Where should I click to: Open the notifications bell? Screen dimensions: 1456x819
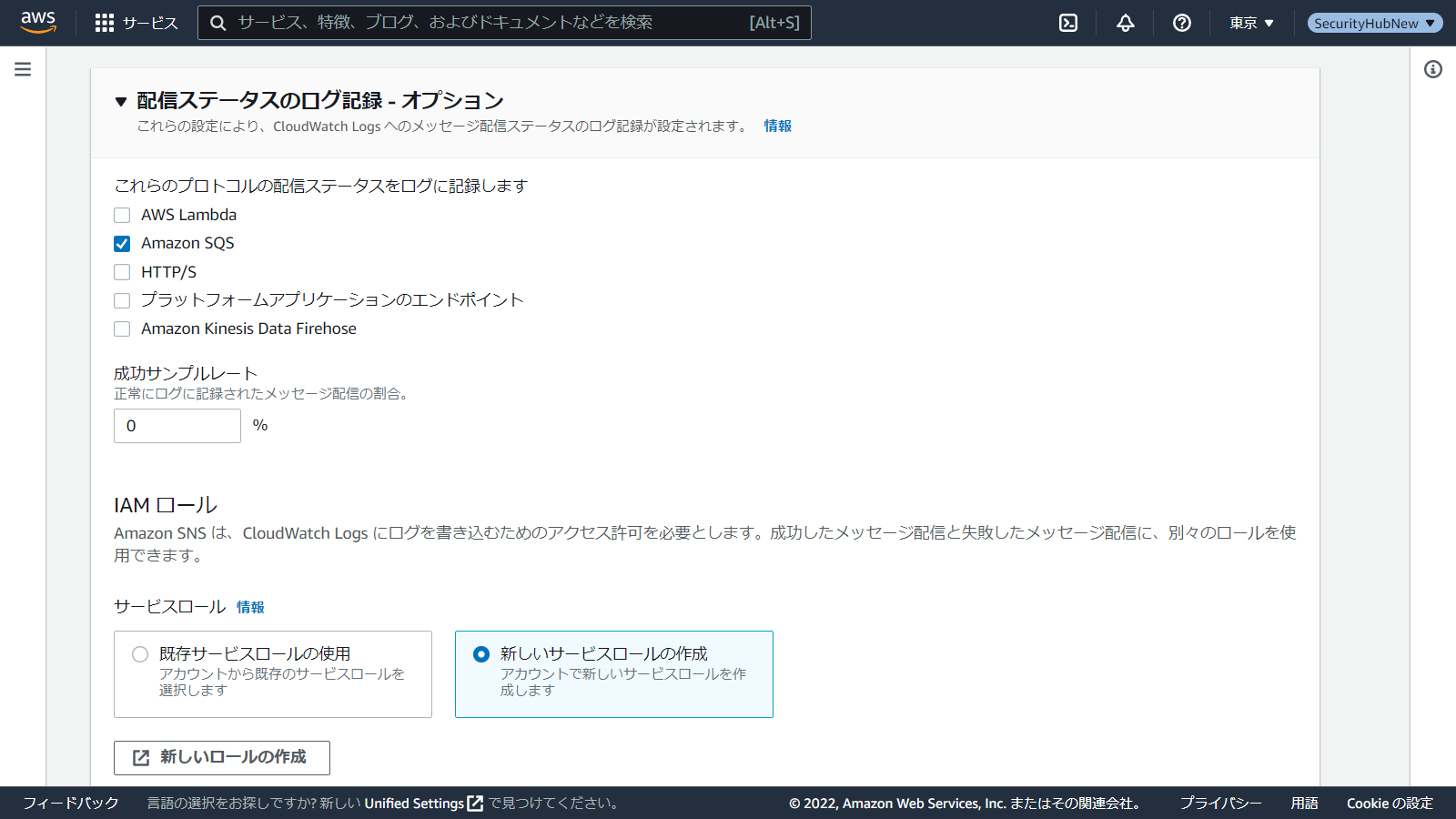[1126, 23]
